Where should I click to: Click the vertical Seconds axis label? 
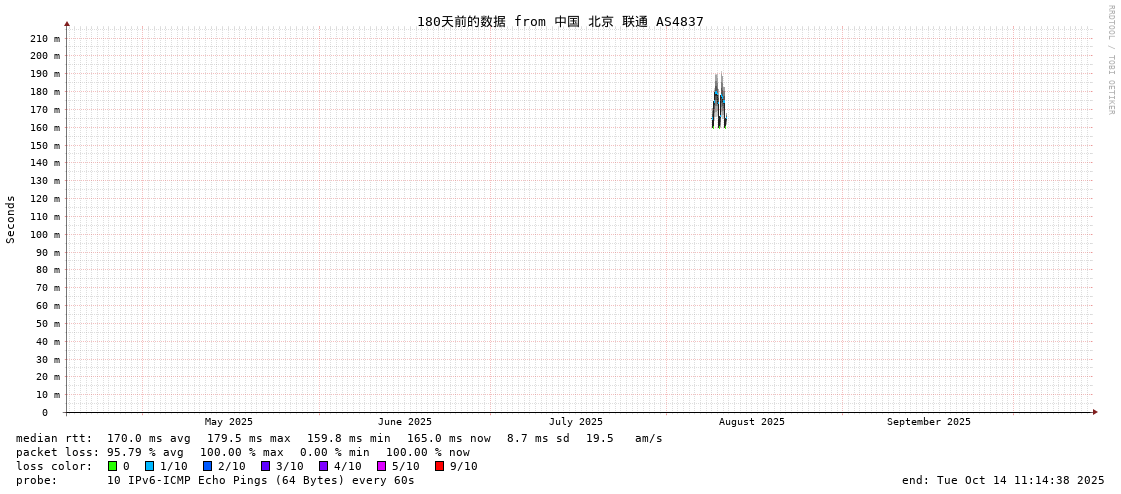(x=11, y=219)
